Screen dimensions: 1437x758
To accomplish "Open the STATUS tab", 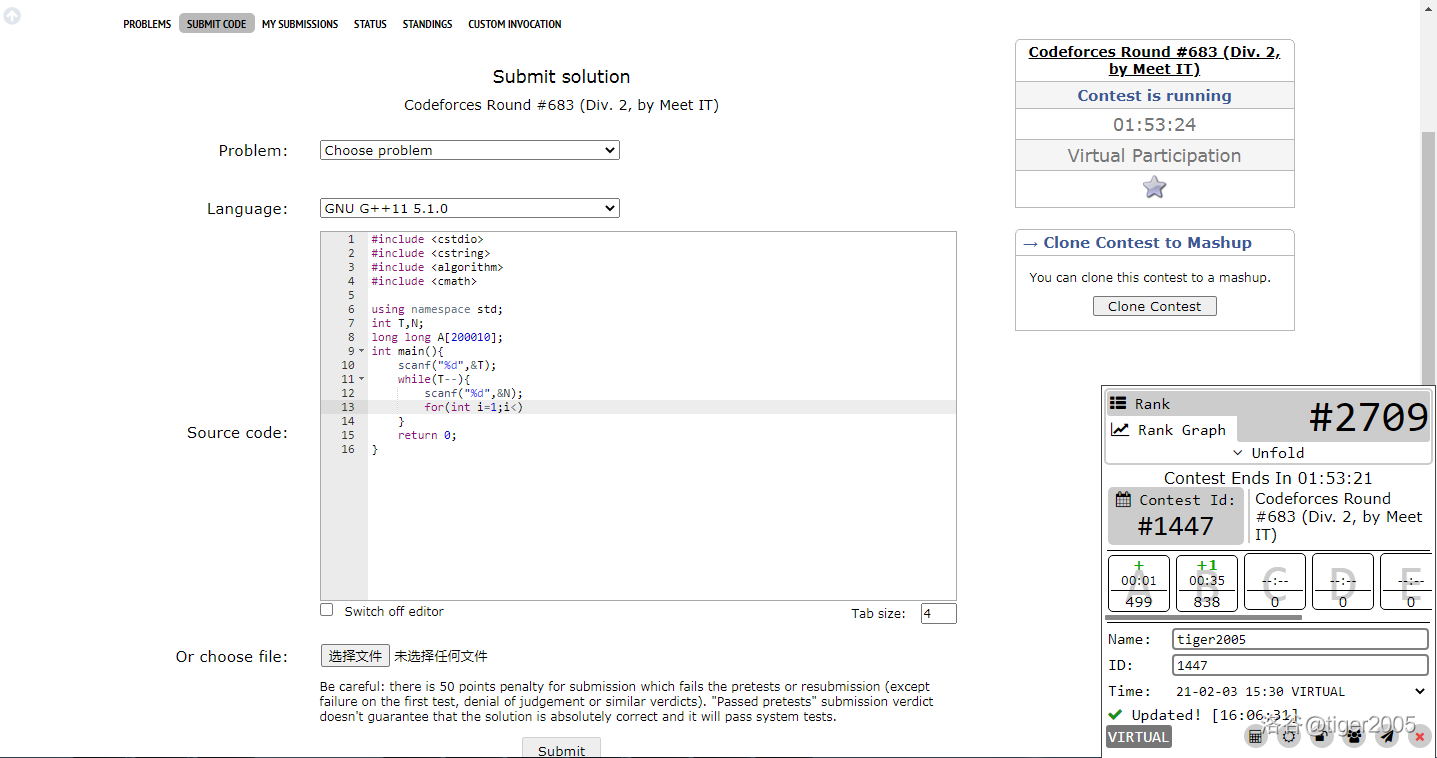I will pos(370,24).
